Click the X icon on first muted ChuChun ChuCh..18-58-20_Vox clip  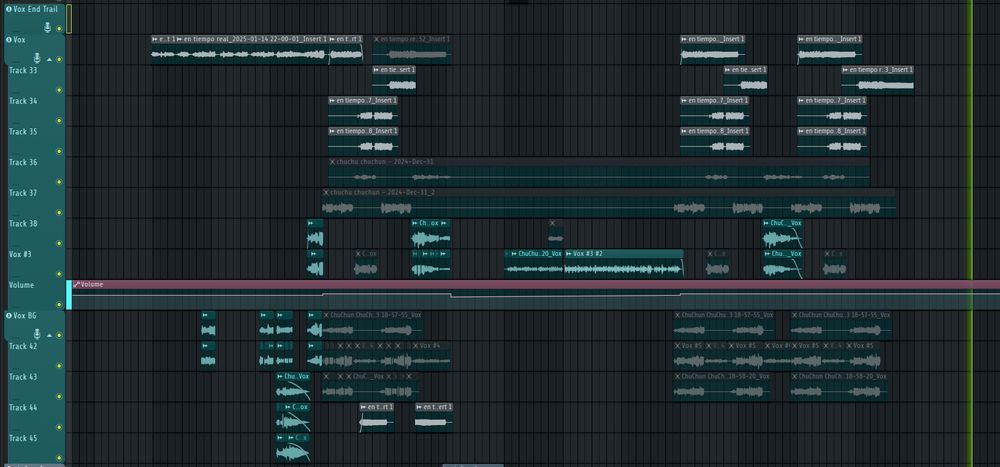[678, 376]
